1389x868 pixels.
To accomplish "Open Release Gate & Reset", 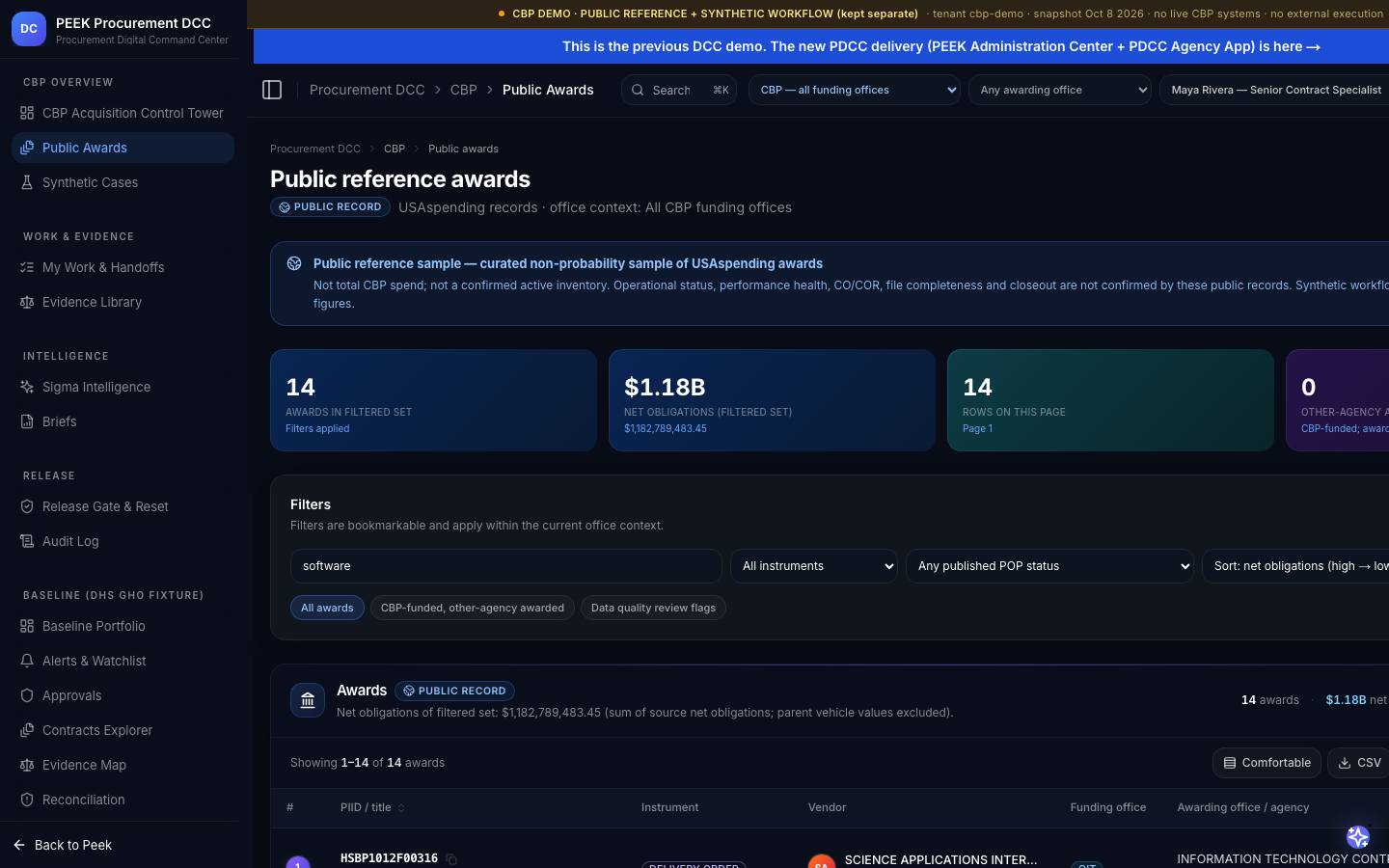I will 123,506.
